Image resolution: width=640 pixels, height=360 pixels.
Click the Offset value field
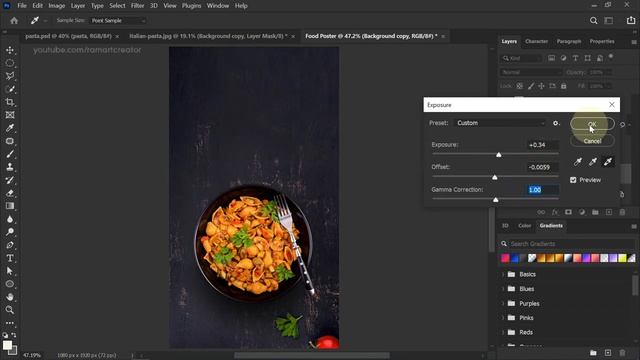[x=542, y=167]
